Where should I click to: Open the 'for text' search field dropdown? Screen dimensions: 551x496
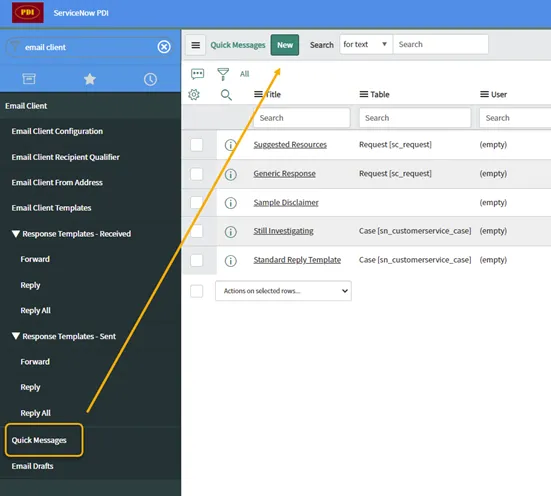click(365, 44)
